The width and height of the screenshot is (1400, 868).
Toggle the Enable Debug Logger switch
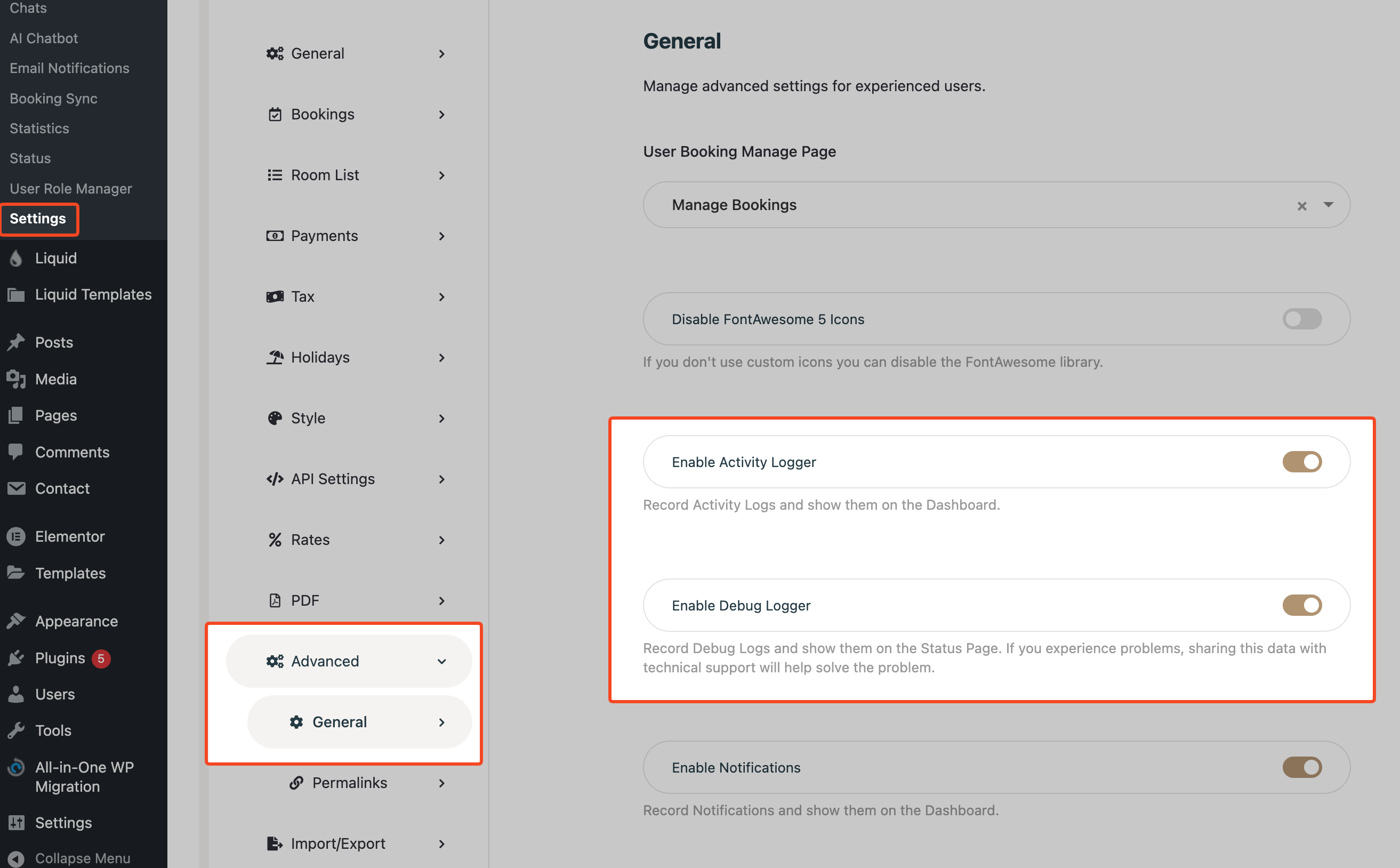tap(1302, 605)
